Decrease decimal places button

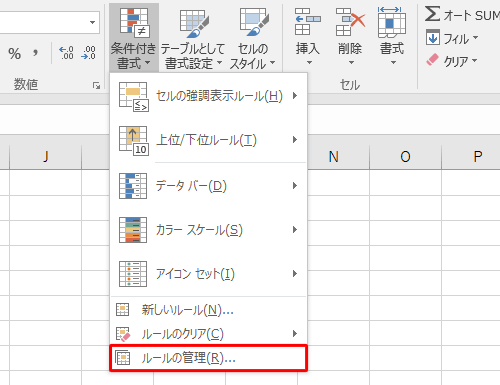88,53
